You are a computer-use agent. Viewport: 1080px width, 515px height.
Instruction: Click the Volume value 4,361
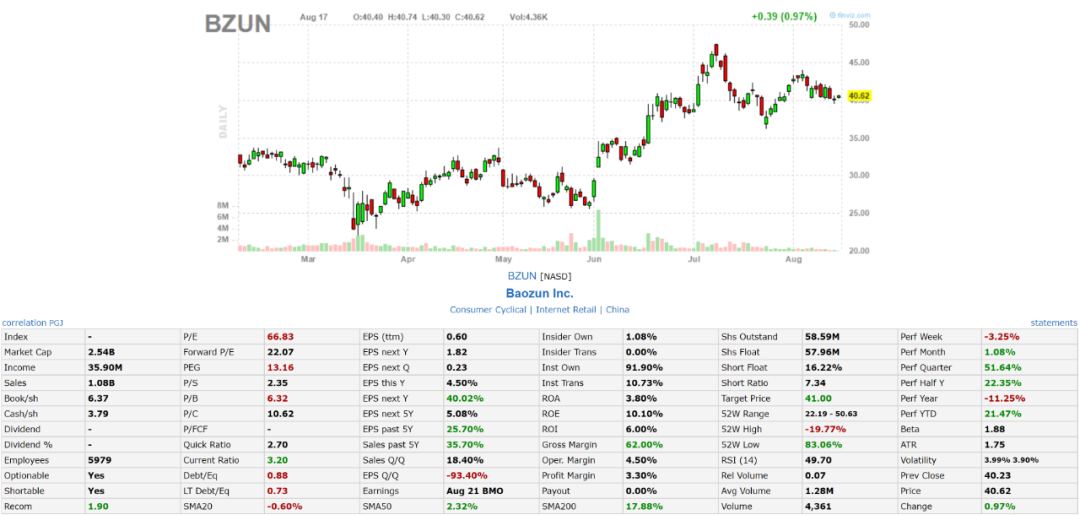(x=817, y=507)
